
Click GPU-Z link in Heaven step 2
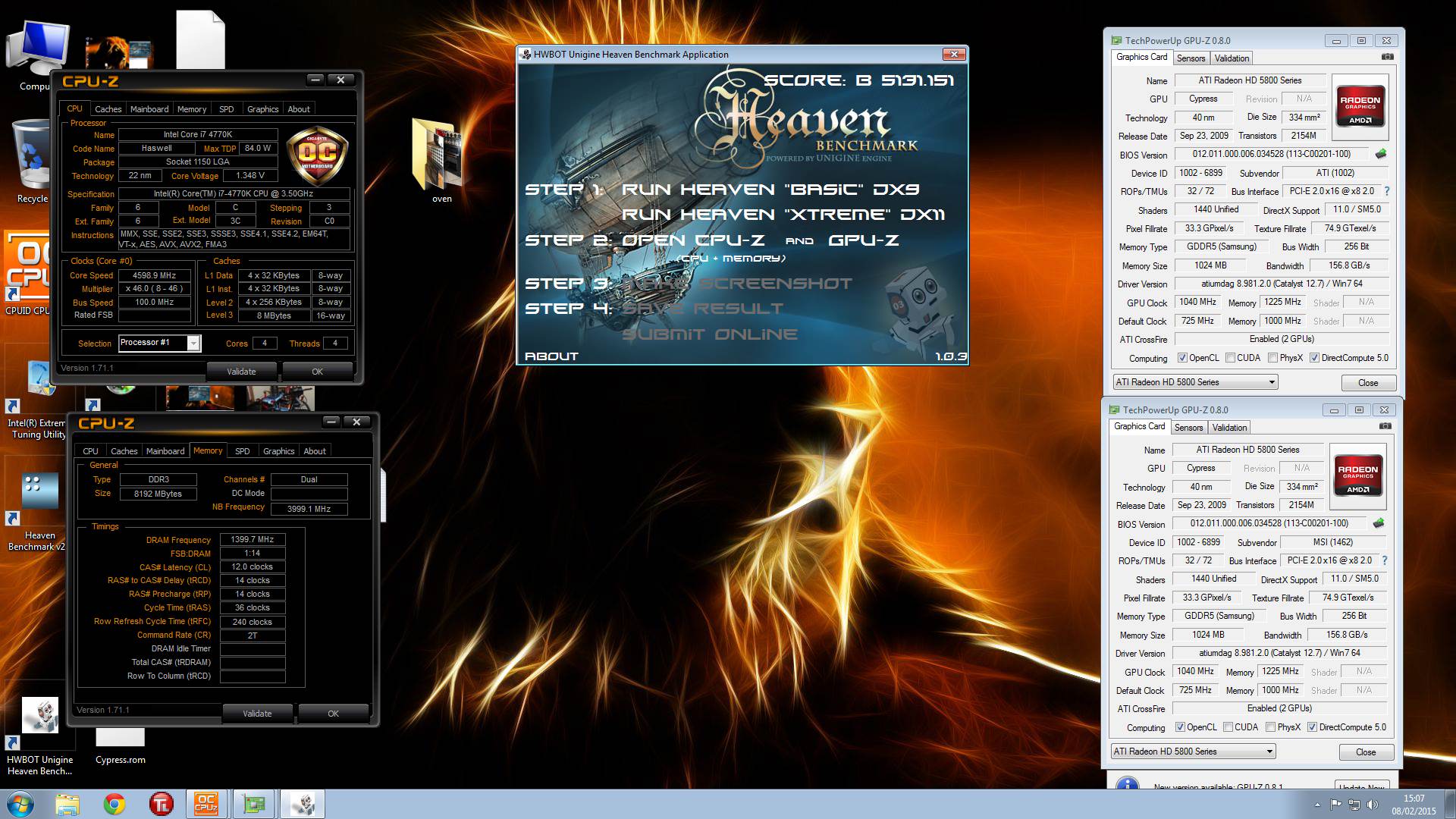[864, 240]
